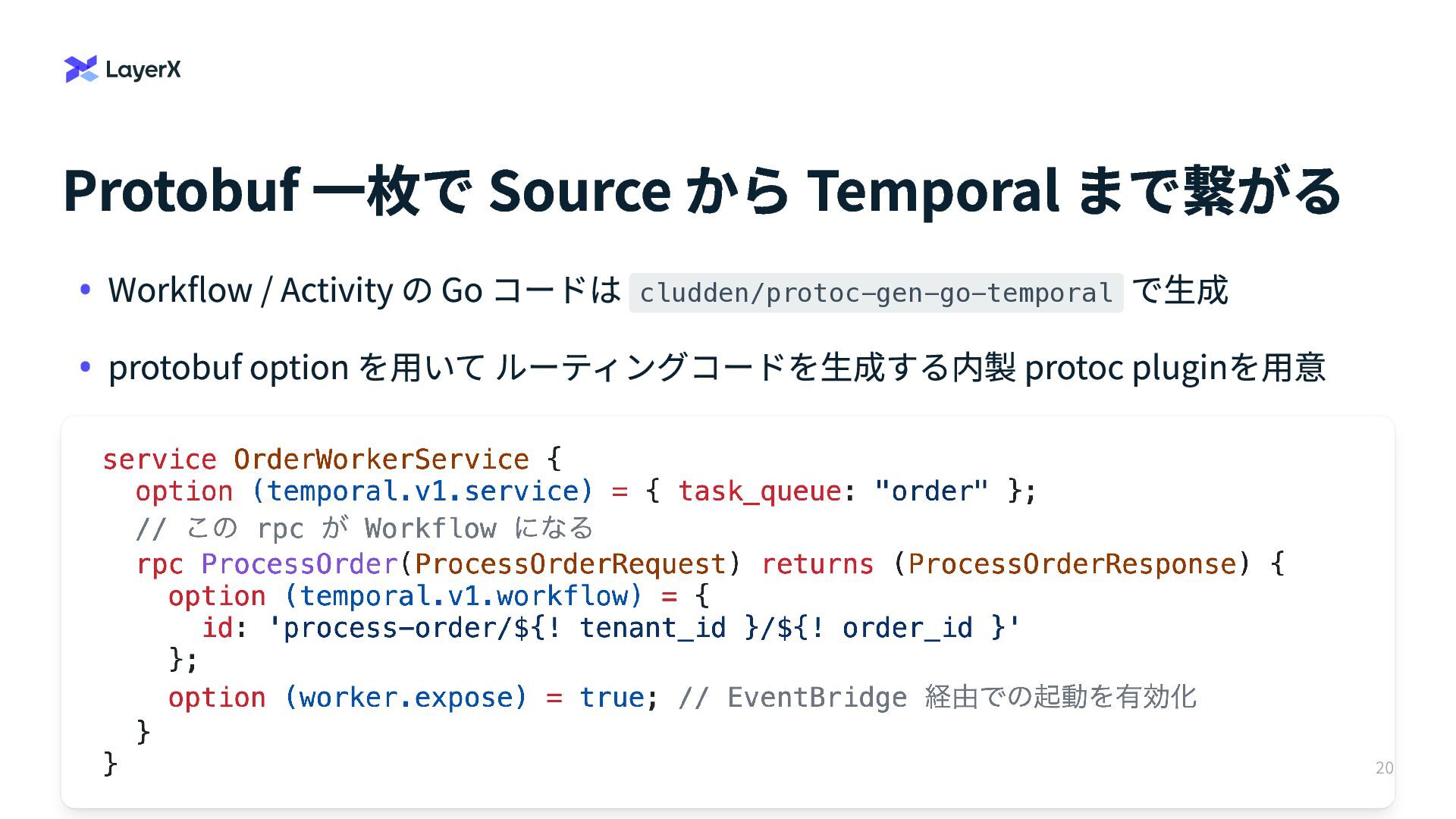1456x819 pixels.
Task: Click the second bullet point marker
Action: point(86,367)
